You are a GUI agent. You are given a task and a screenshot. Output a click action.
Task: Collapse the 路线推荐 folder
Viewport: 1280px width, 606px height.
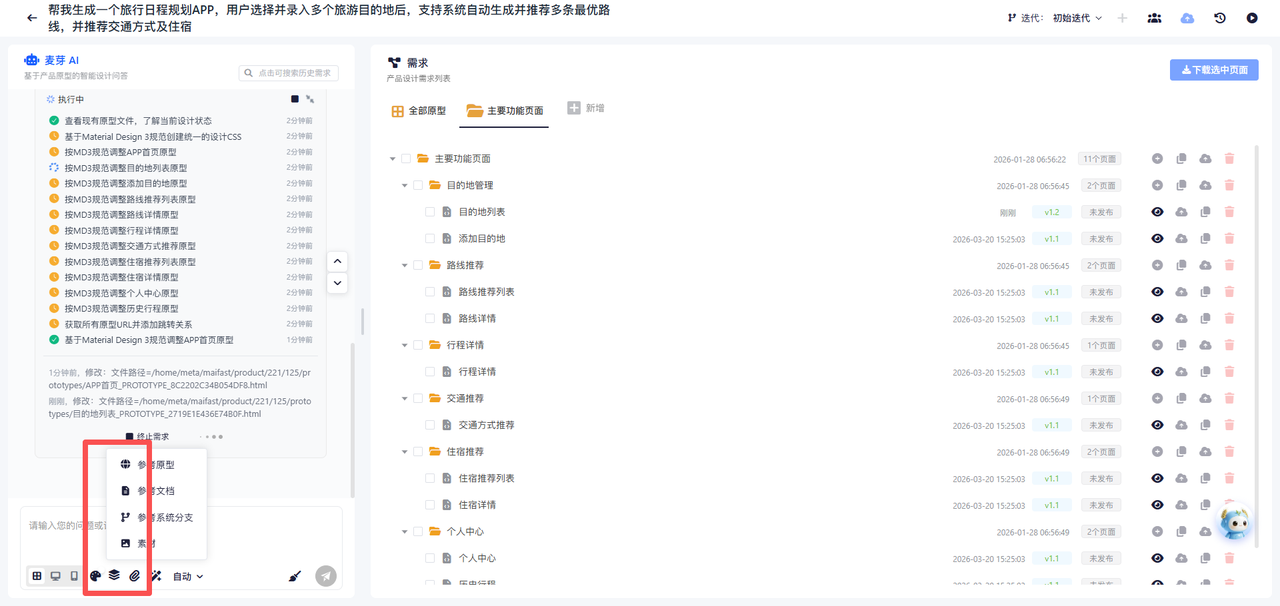(x=405, y=265)
